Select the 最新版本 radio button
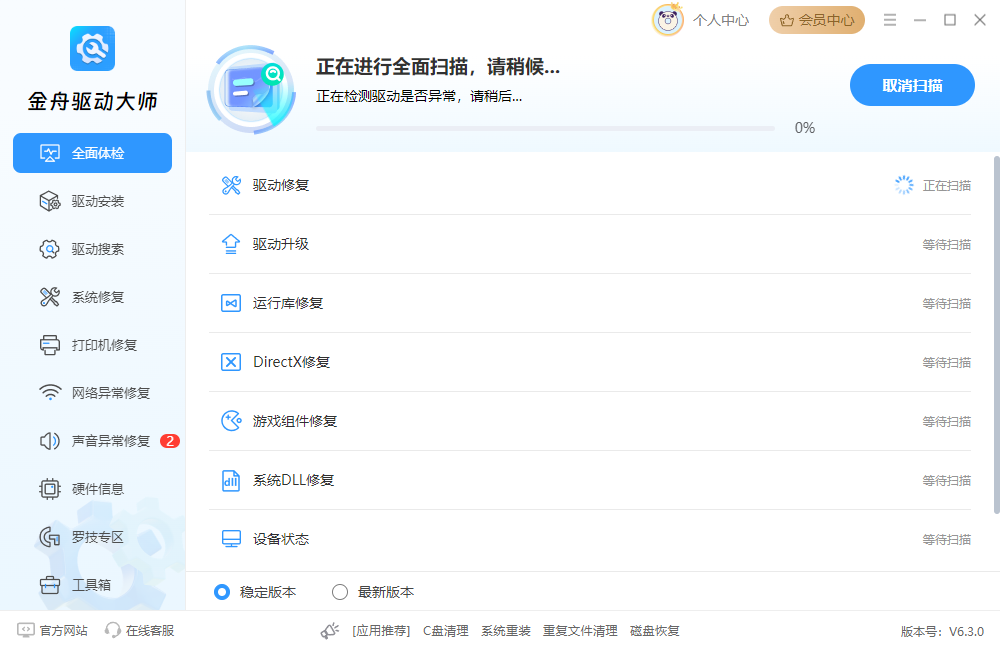Viewport: 1000px width, 650px height. coord(340,592)
